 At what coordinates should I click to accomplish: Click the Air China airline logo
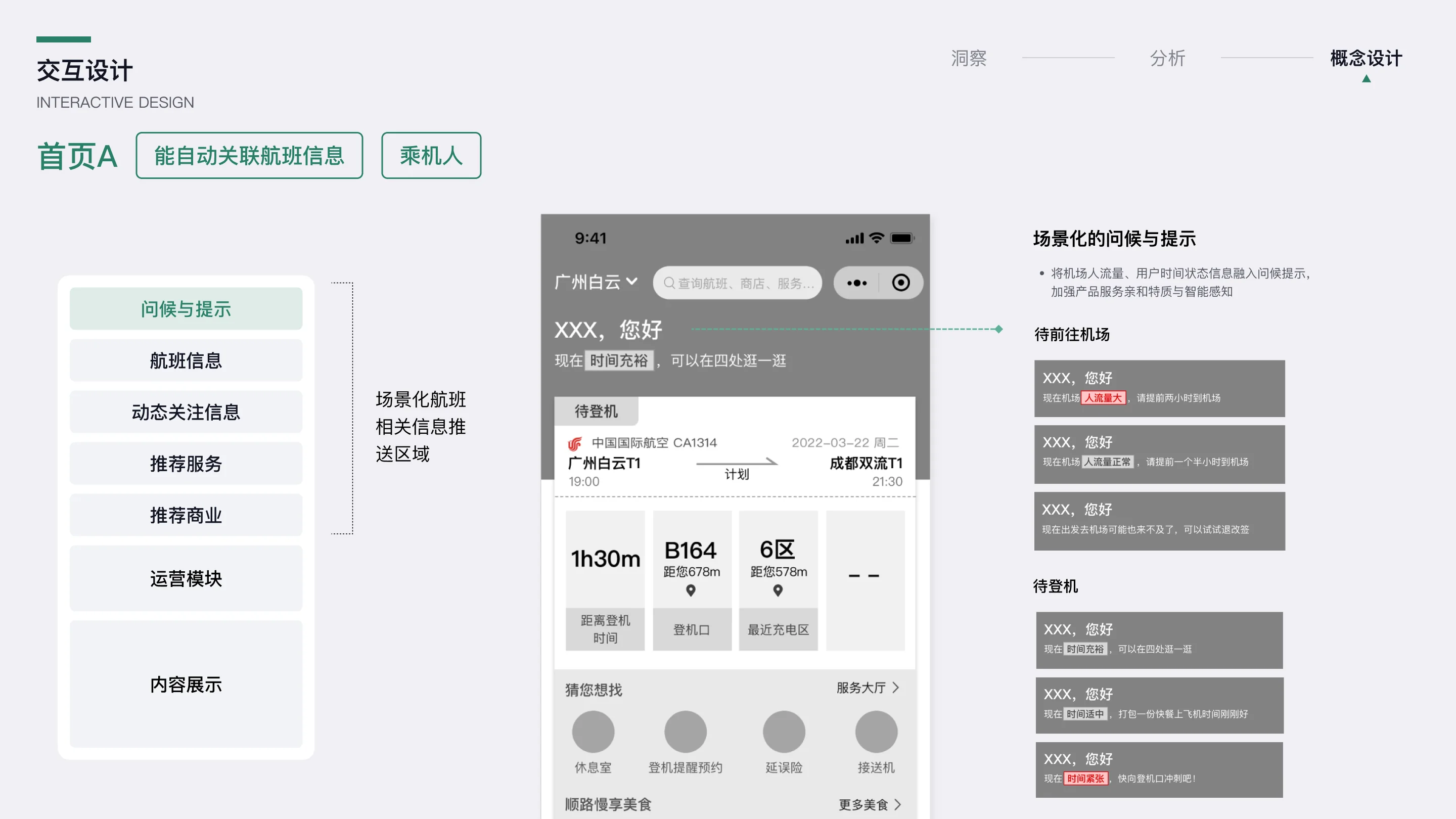[575, 443]
